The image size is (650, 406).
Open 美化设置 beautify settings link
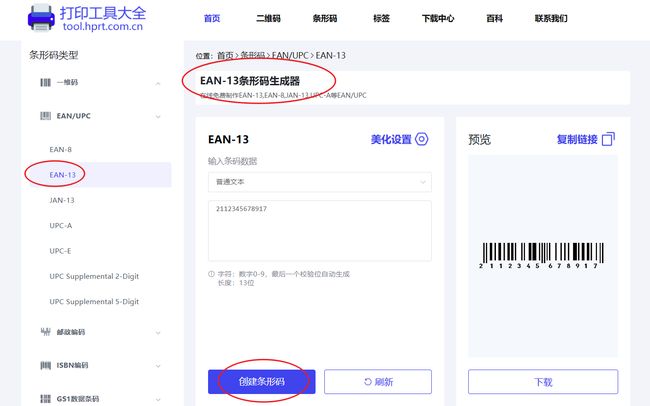pos(391,139)
